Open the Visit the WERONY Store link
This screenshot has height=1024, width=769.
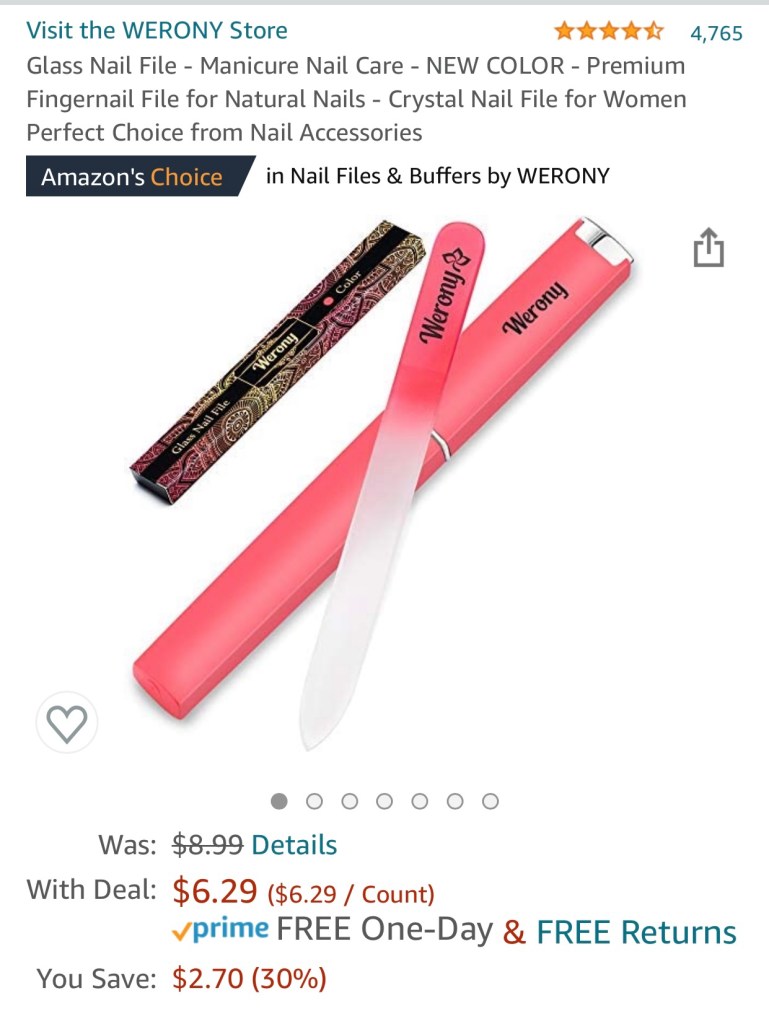tap(157, 30)
